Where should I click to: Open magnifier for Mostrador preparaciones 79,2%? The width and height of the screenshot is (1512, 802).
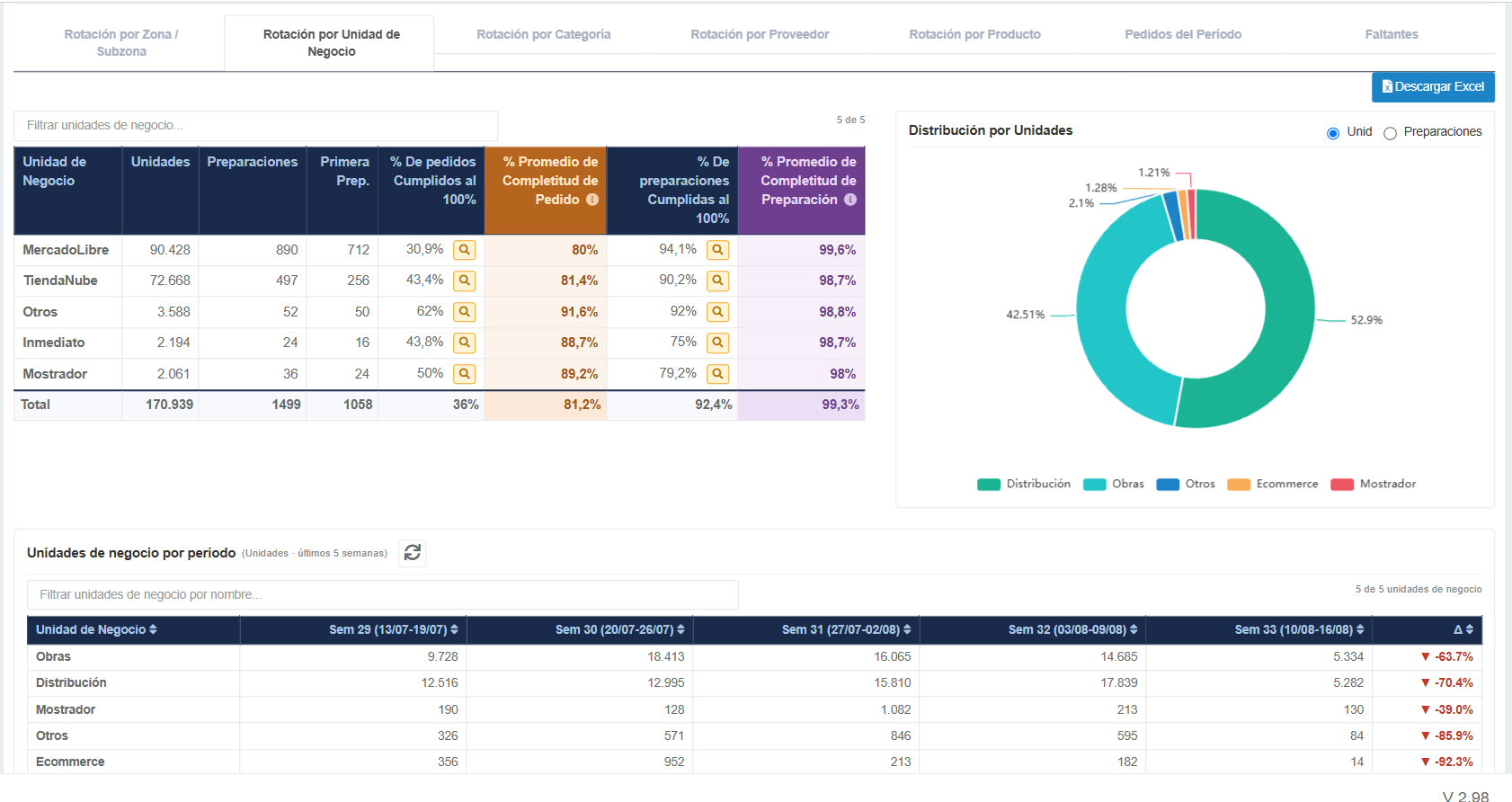pyautogui.click(x=717, y=374)
